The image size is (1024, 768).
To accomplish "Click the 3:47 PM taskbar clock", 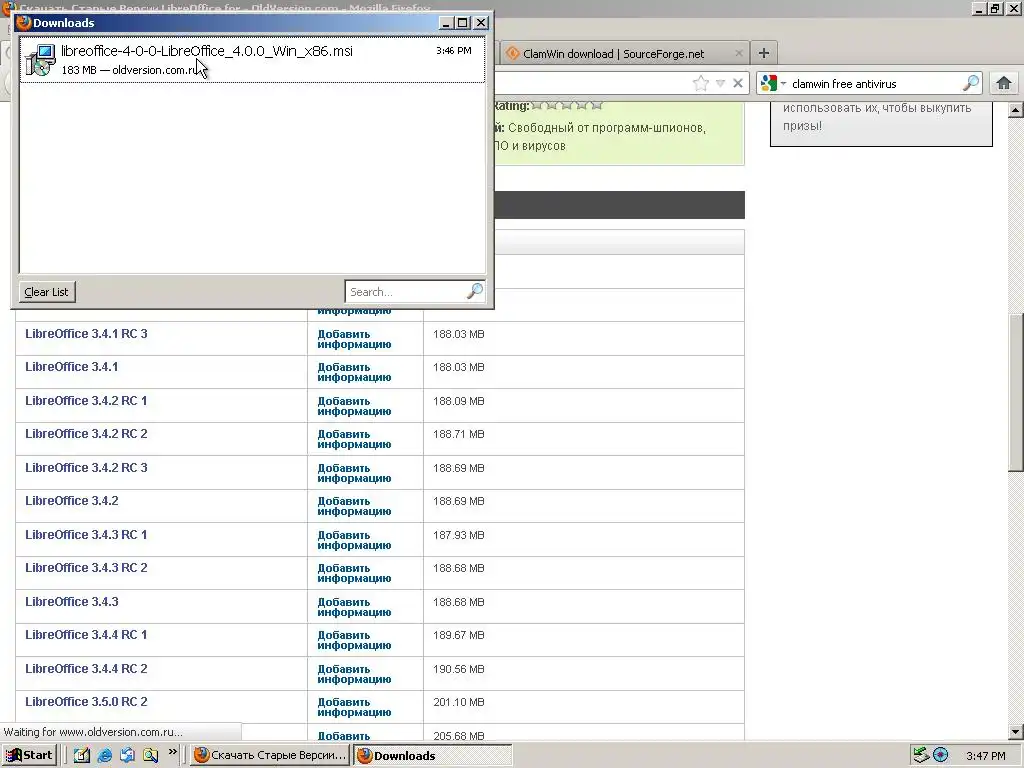I will (x=986, y=756).
